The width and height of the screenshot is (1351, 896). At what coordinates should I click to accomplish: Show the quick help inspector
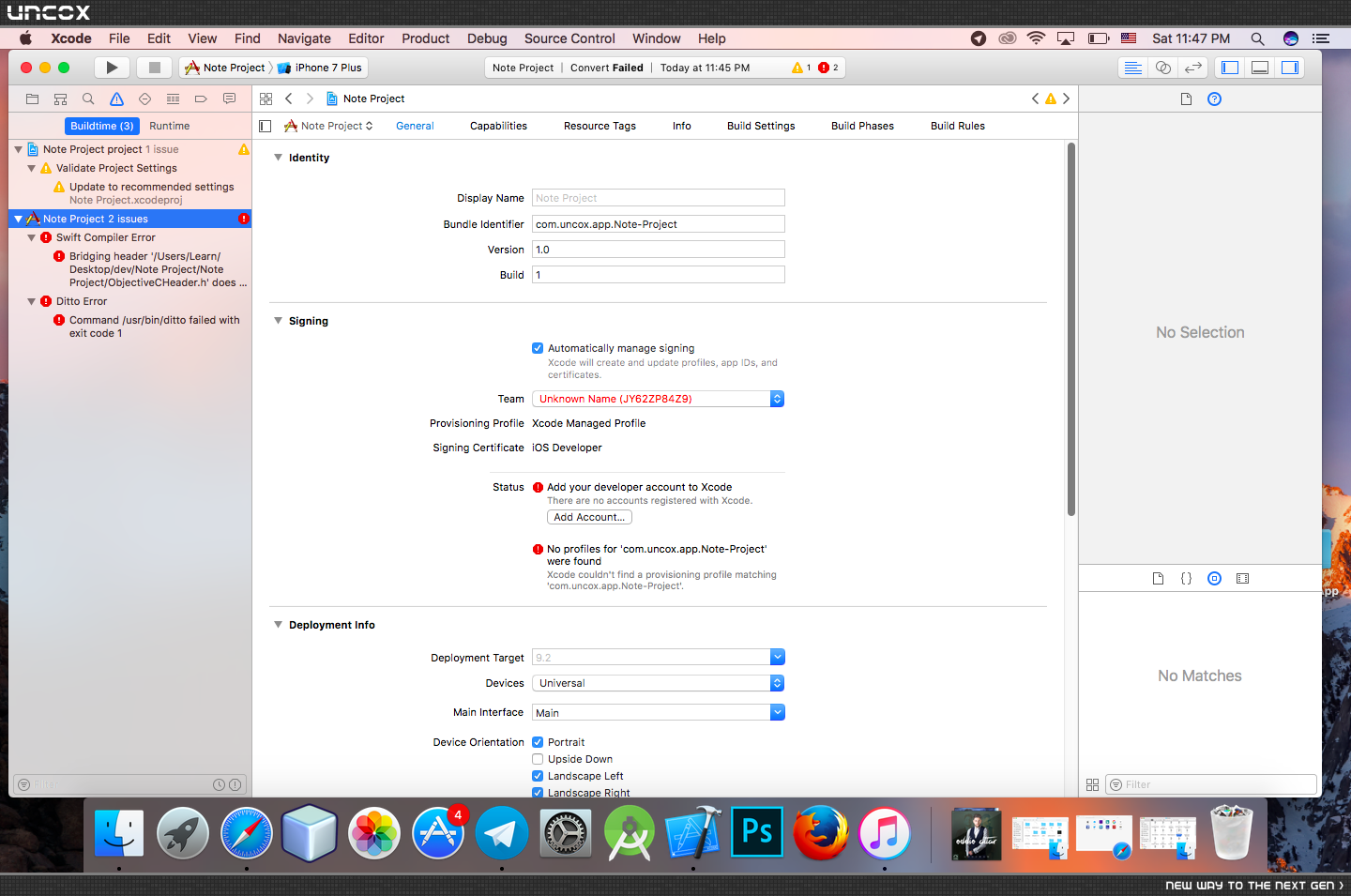(1214, 99)
